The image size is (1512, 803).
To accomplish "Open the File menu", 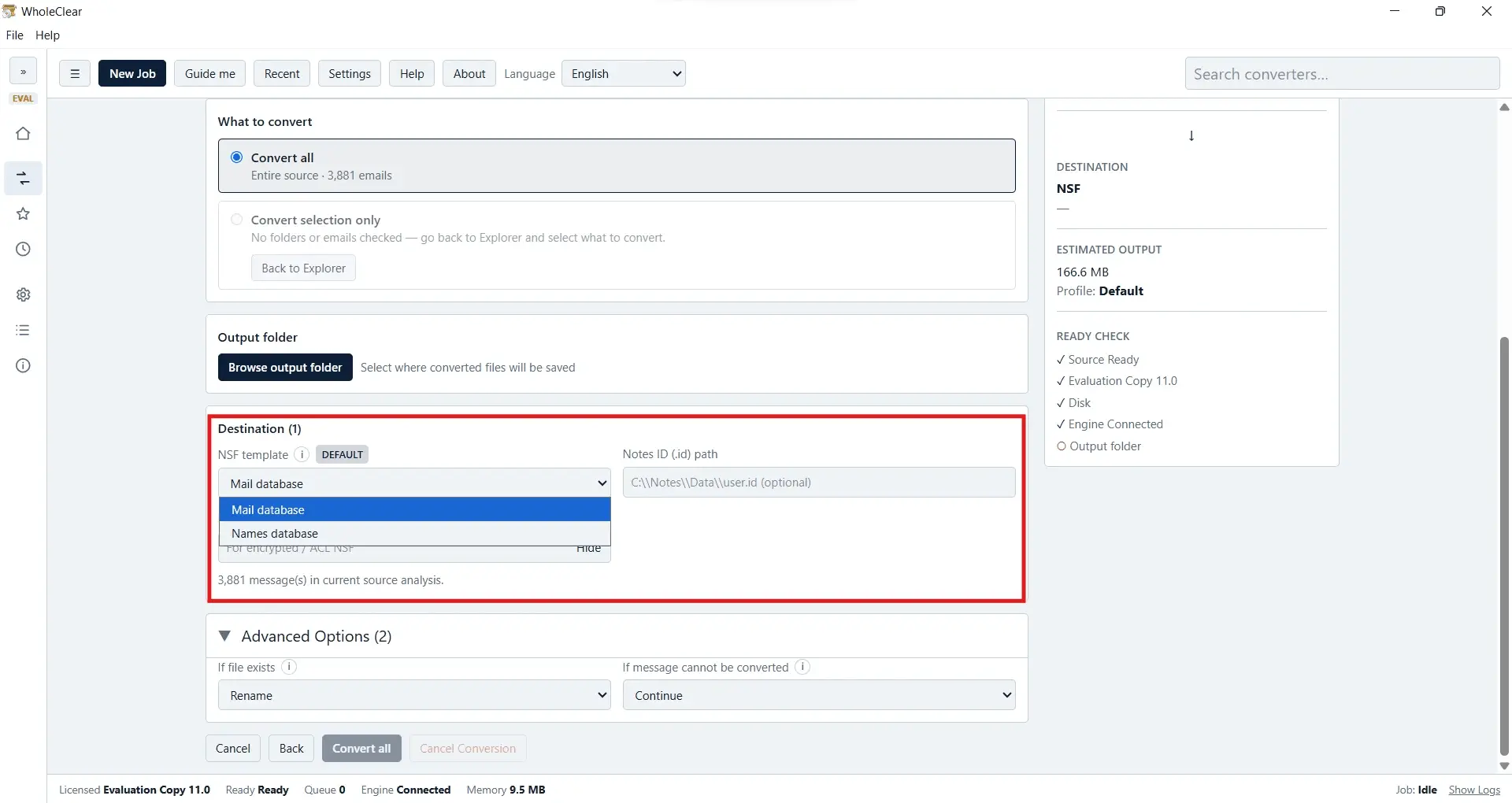I will coord(14,35).
